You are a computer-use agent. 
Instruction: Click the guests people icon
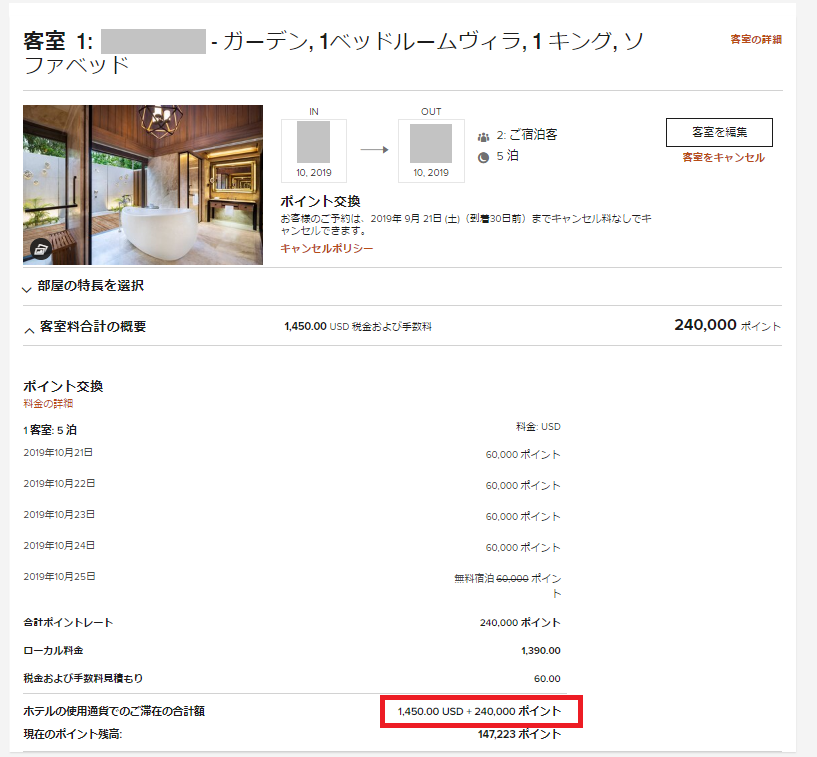[484, 138]
